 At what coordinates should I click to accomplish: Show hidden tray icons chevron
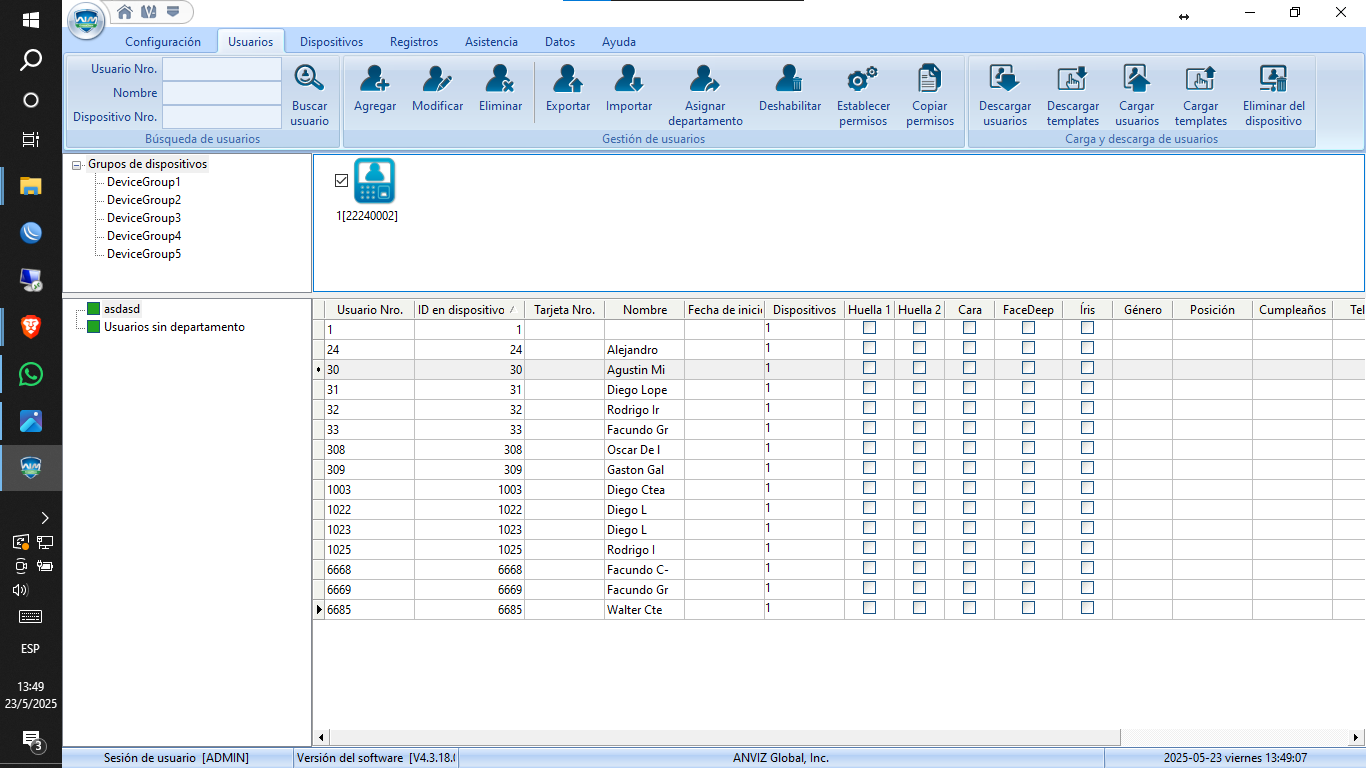coord(44,518)
